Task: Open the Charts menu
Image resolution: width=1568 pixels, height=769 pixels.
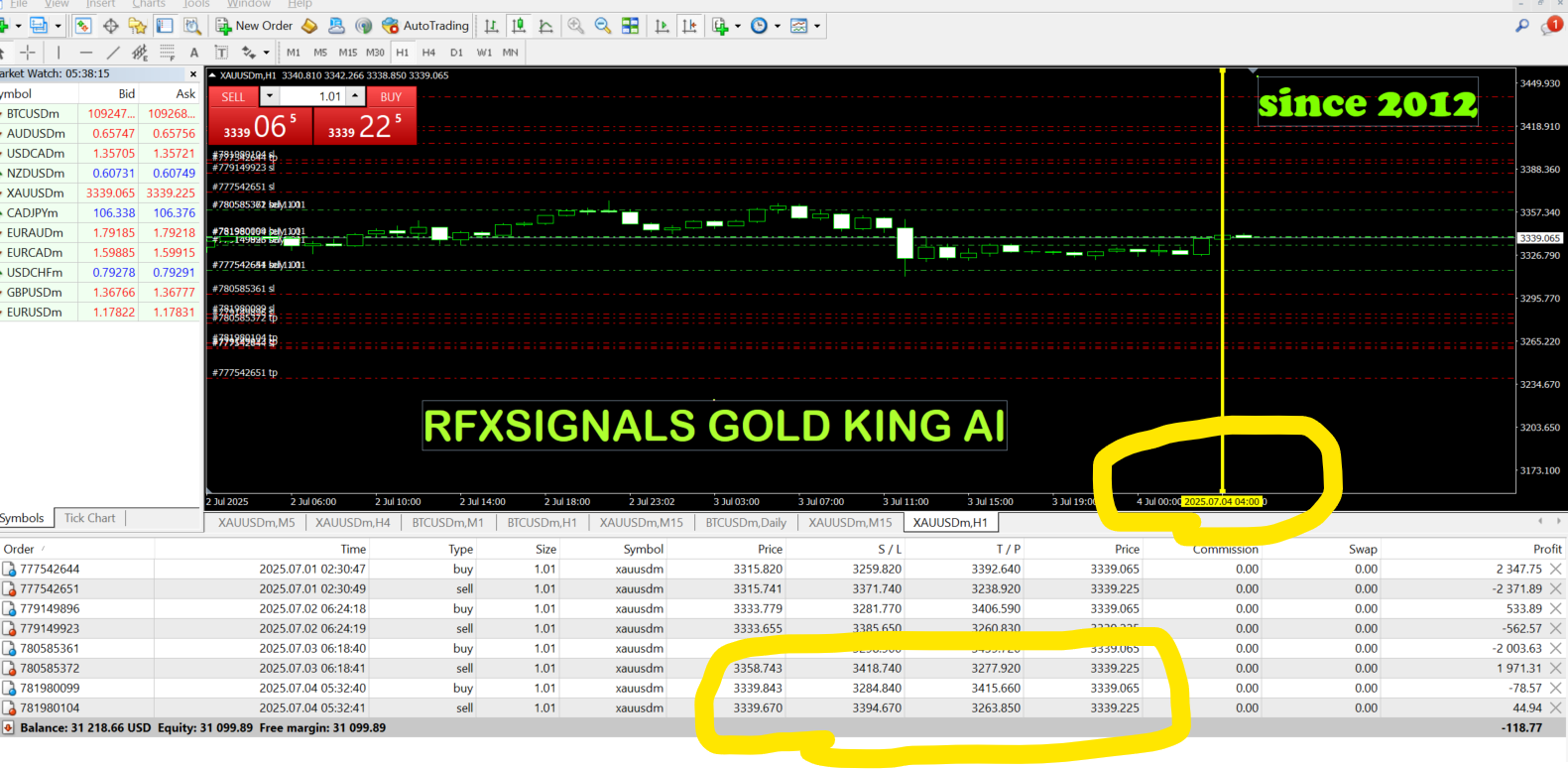Action: tap(149, 4)
